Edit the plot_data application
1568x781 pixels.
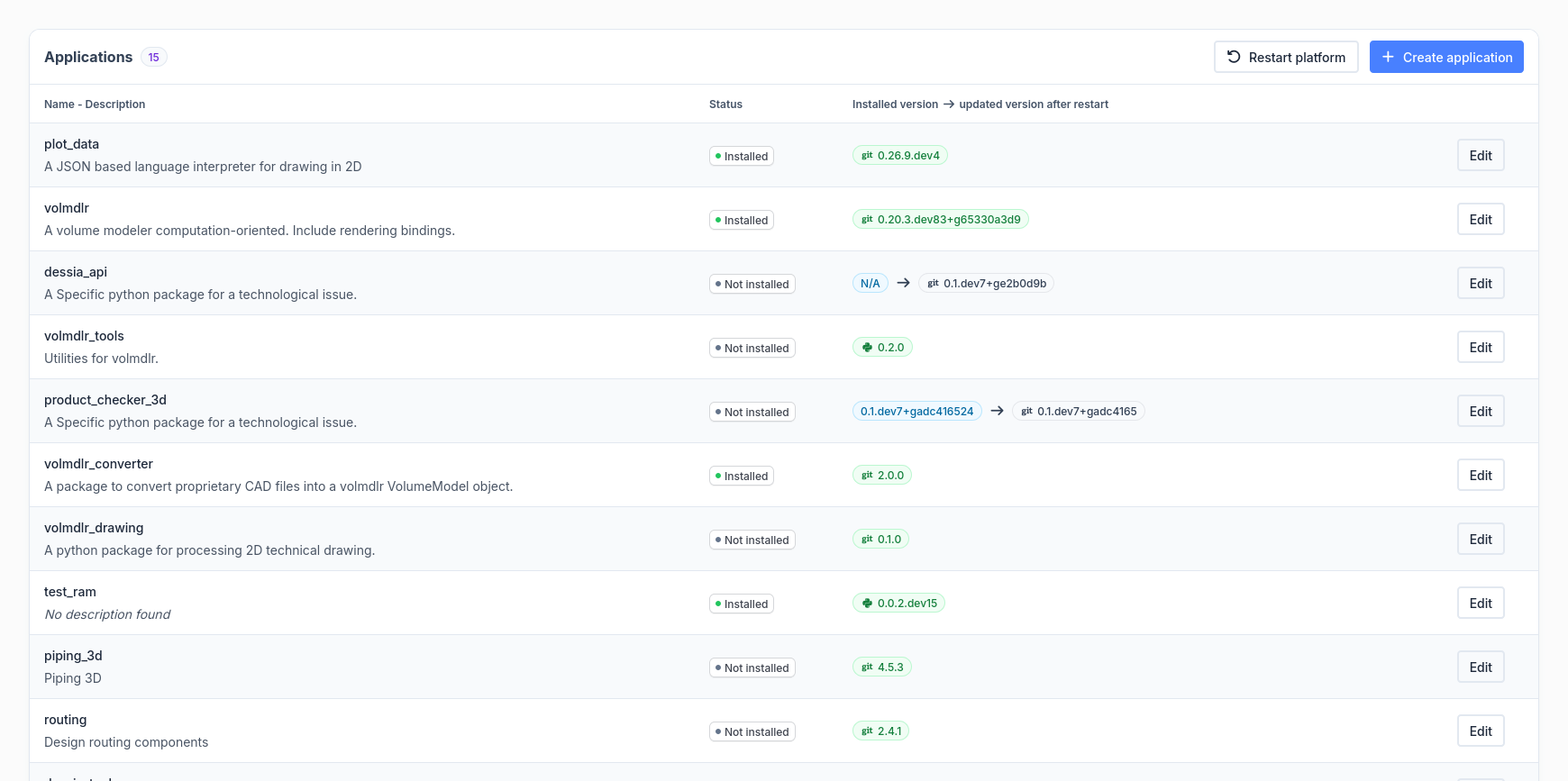coord(1480,156)
